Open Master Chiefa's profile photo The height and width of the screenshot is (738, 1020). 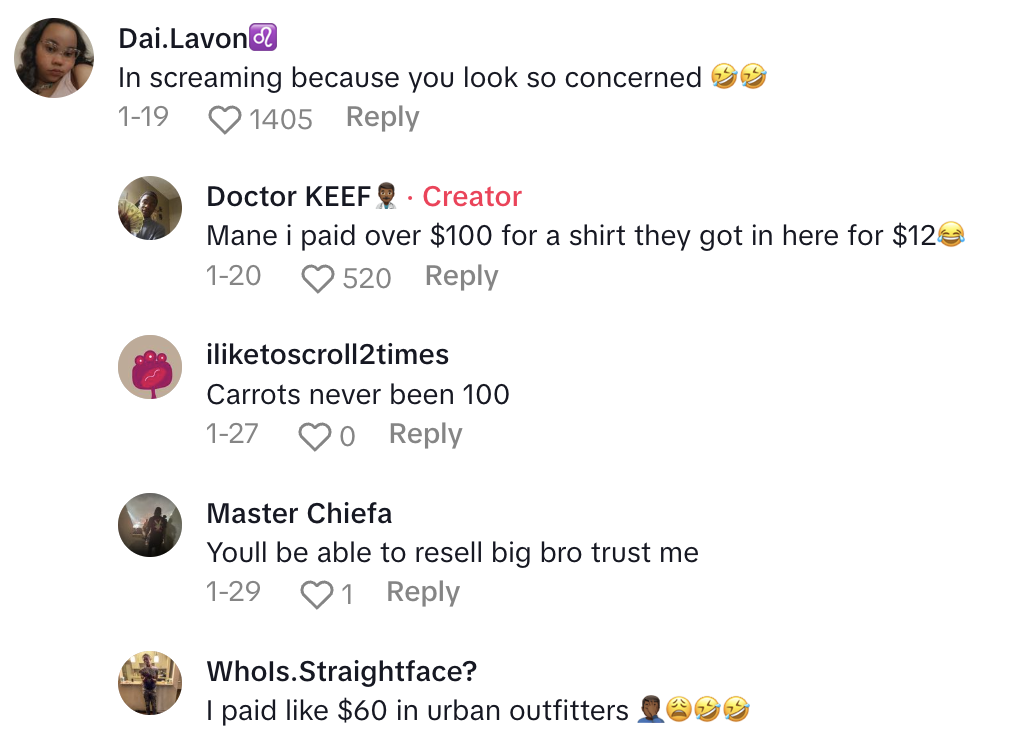click(x=150, y=525)
